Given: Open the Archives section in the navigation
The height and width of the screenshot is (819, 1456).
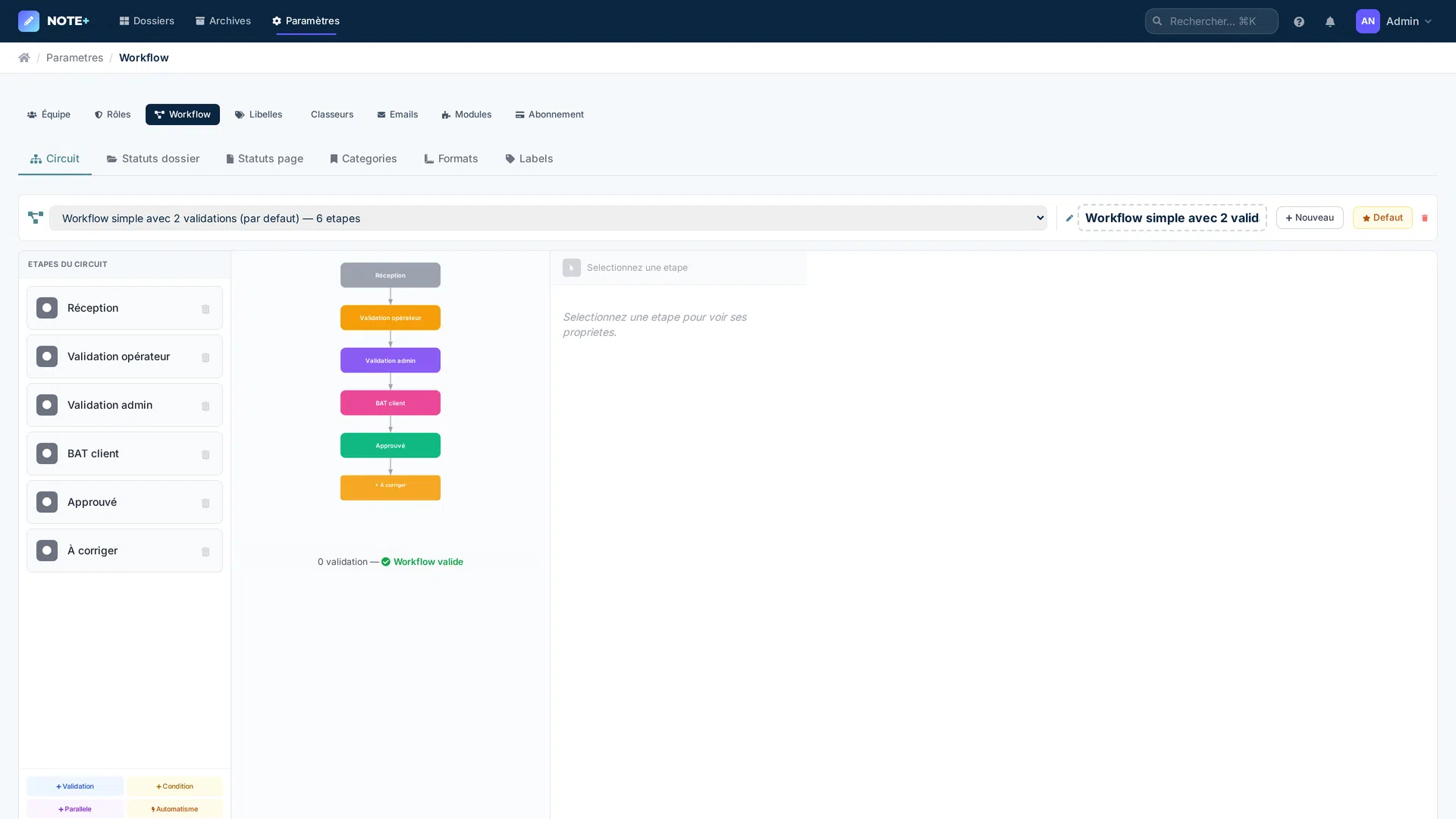Looking at the screenshot, I should tap(223, 20).
